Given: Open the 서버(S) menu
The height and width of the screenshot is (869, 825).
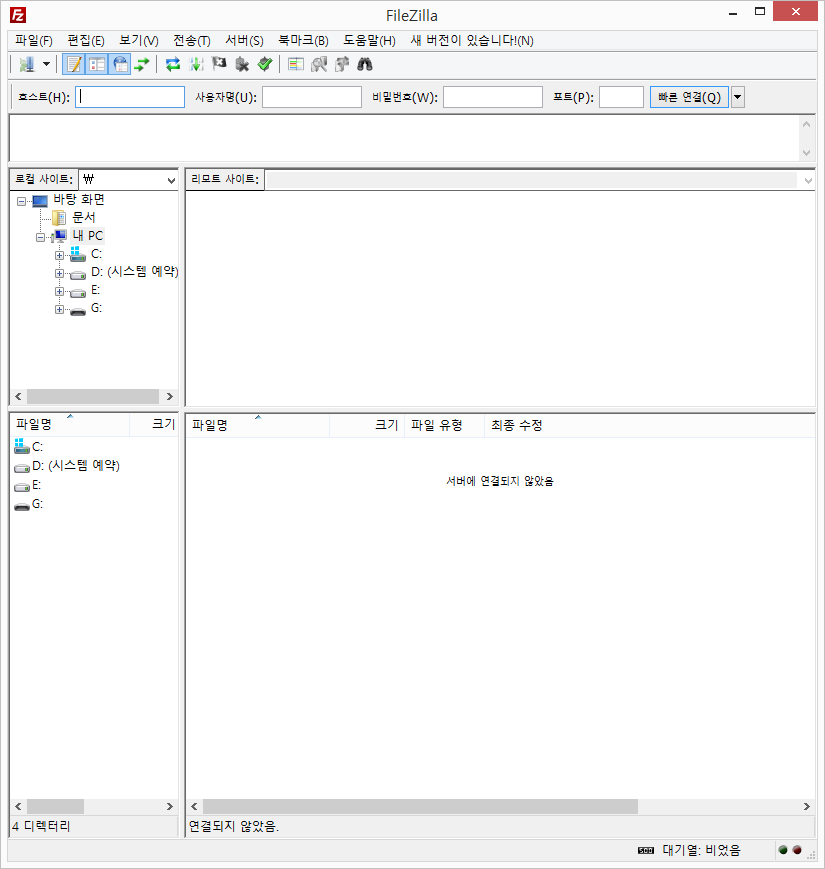Looking at the screenshot, I should click(244, 40).
